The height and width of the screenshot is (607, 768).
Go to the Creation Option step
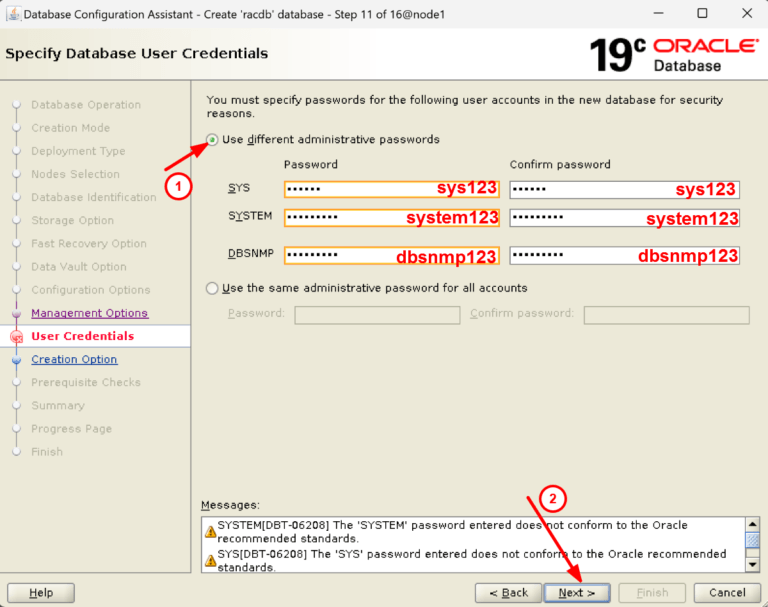pos(74,359)
